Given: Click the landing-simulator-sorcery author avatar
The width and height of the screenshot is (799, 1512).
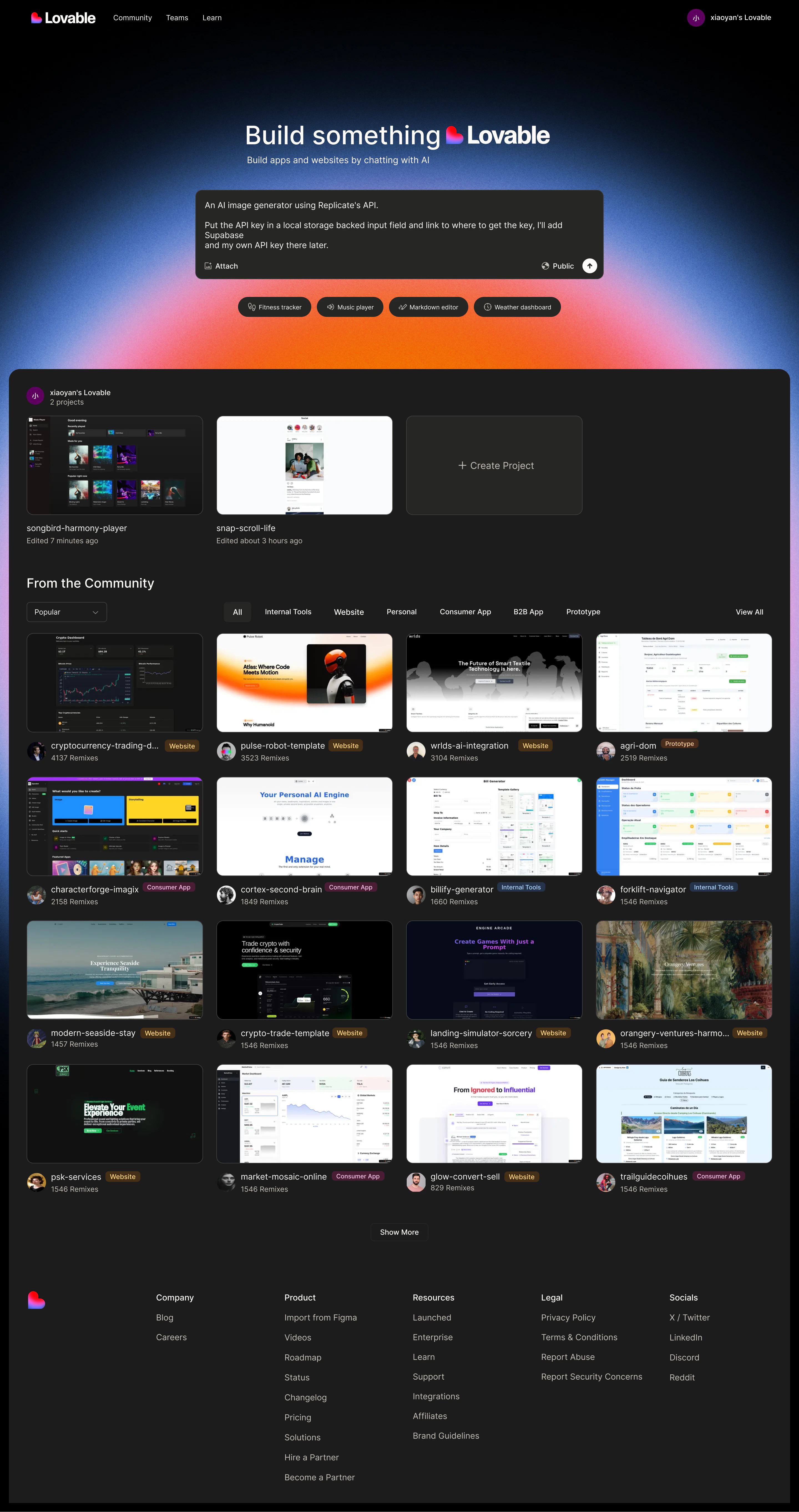Looking at the screenshot, I should pos(416,1039).
